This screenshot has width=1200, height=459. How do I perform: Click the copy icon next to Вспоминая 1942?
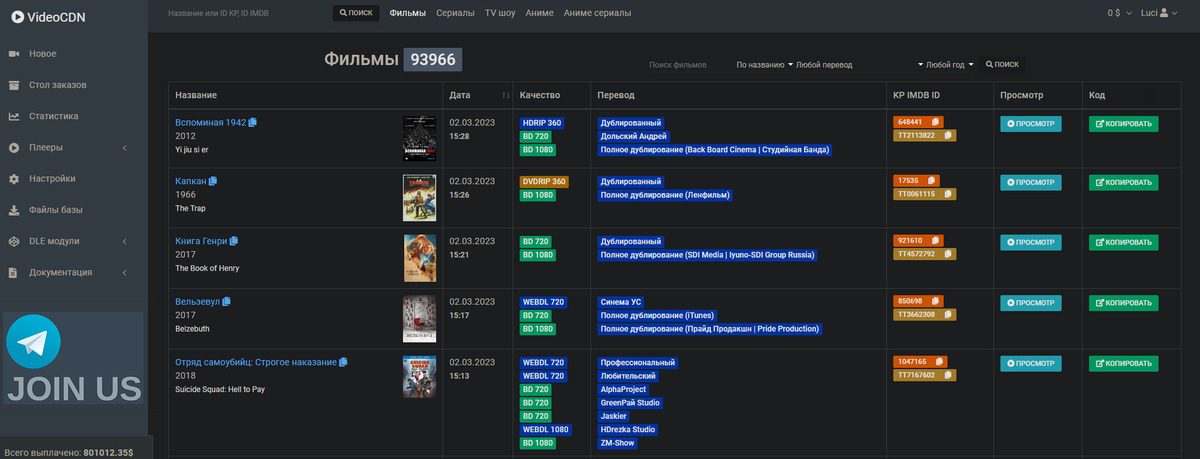tap(253, 122)
